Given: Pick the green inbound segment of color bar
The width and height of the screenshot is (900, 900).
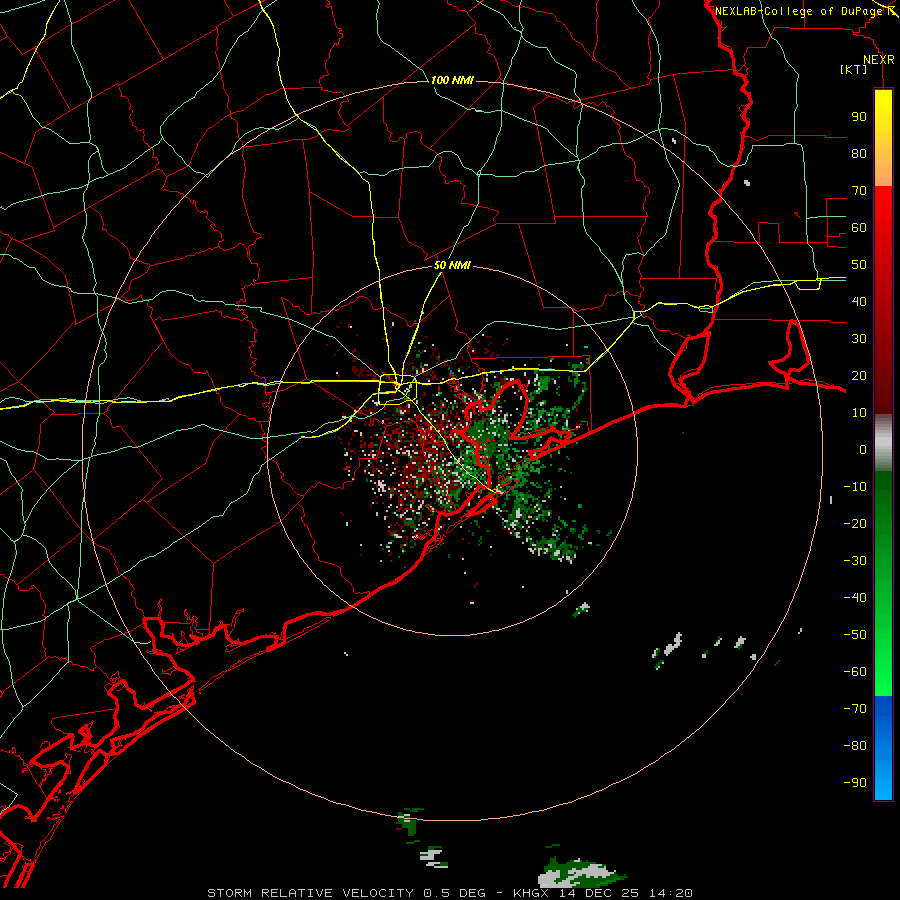Looking at the screenshot, I should tap(883, 584).
